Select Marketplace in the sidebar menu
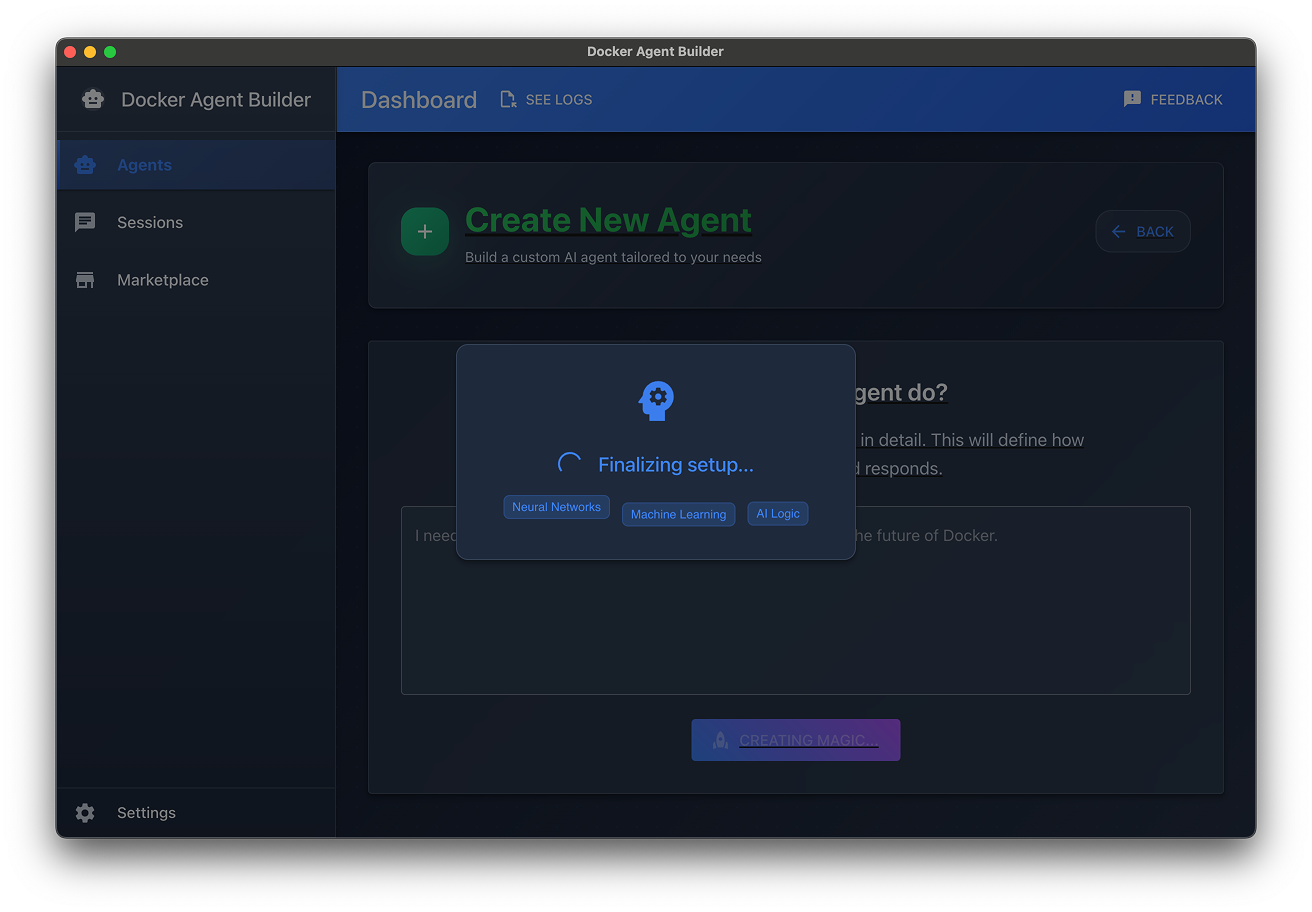 coord(162,280)
